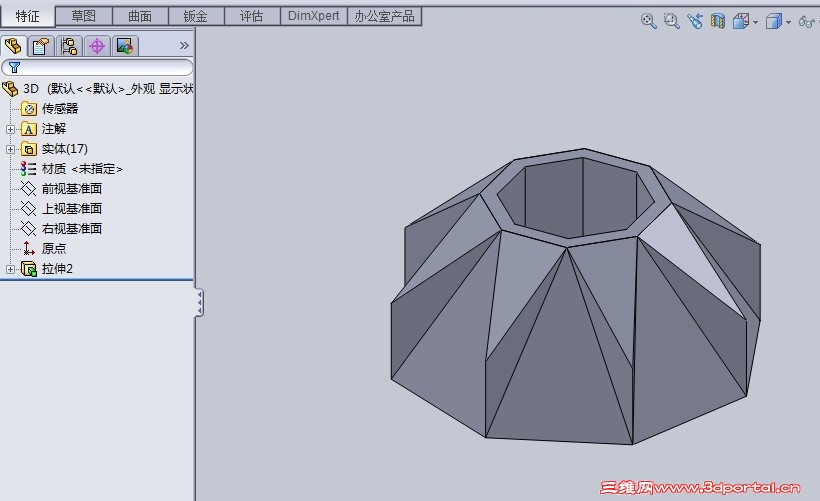Expand the 实体(17) folder node
Image resolution: width=820 pixels, height=501 pixels.
(x=10, y=149)
